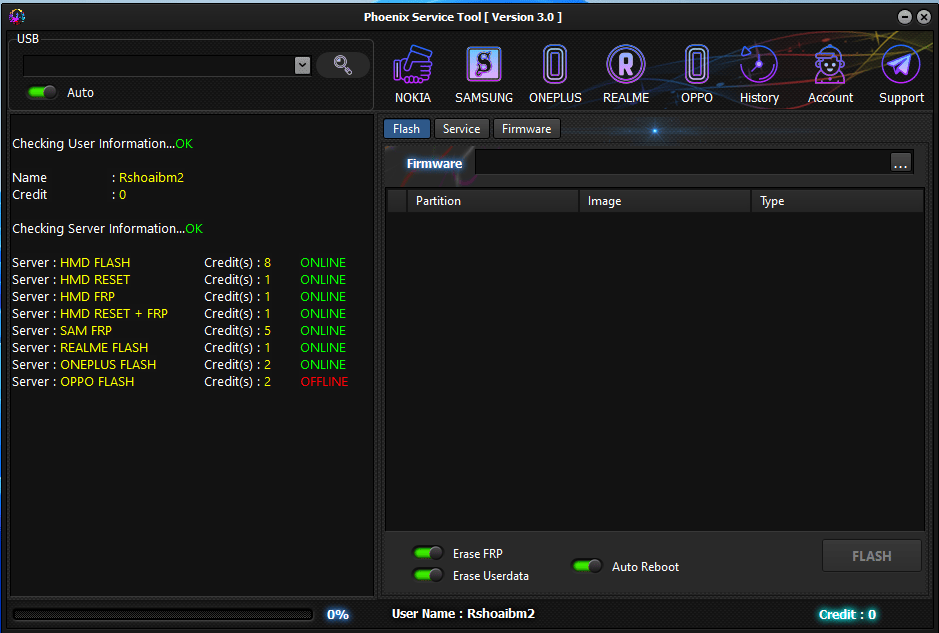Disable the Erase FRP toggle
939x633 pixels.
click(x=428, y=553)
